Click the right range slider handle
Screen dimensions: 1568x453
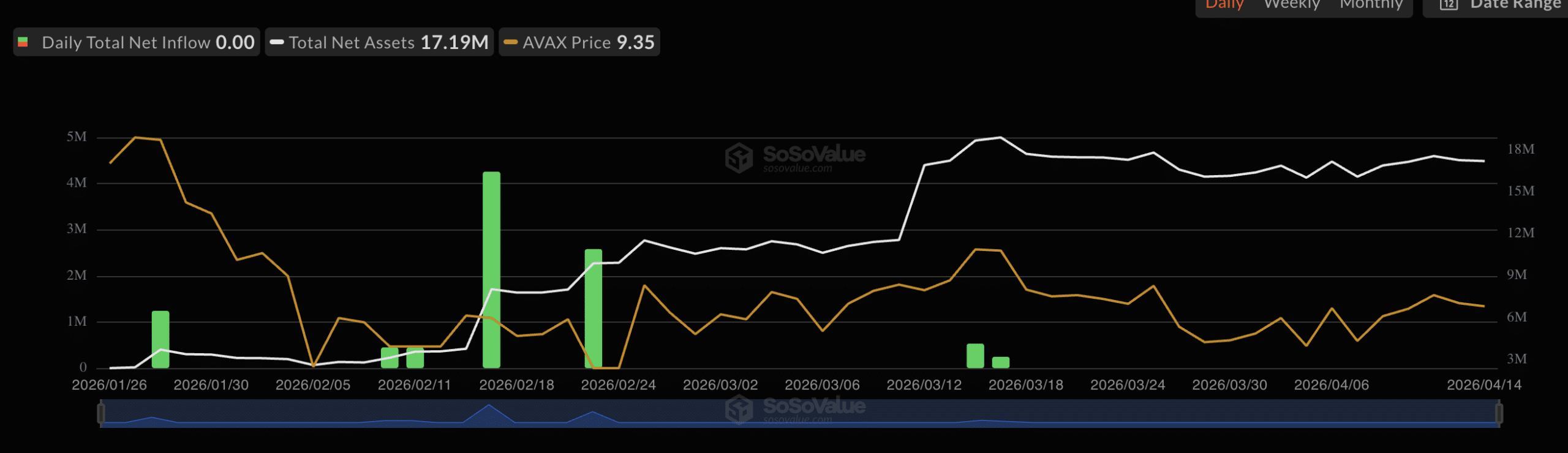coord(1498,413)
